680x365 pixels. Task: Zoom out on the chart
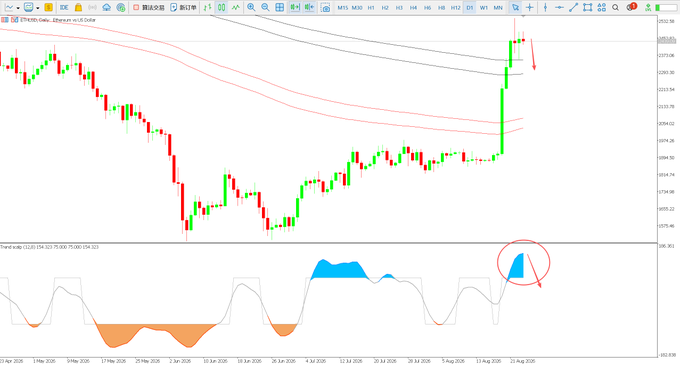[x=265, y=7]
